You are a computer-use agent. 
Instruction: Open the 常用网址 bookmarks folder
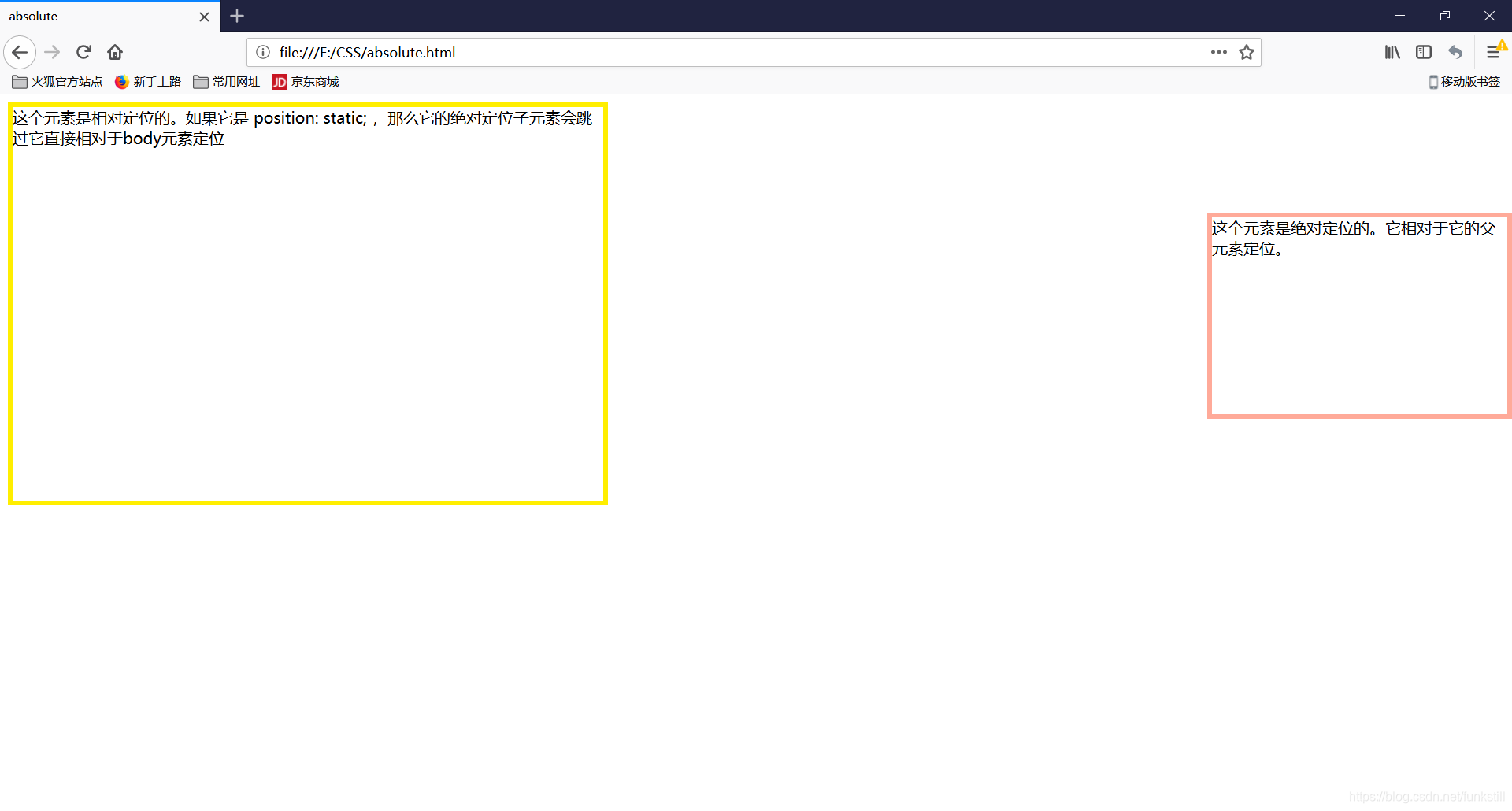coord(227,82)
